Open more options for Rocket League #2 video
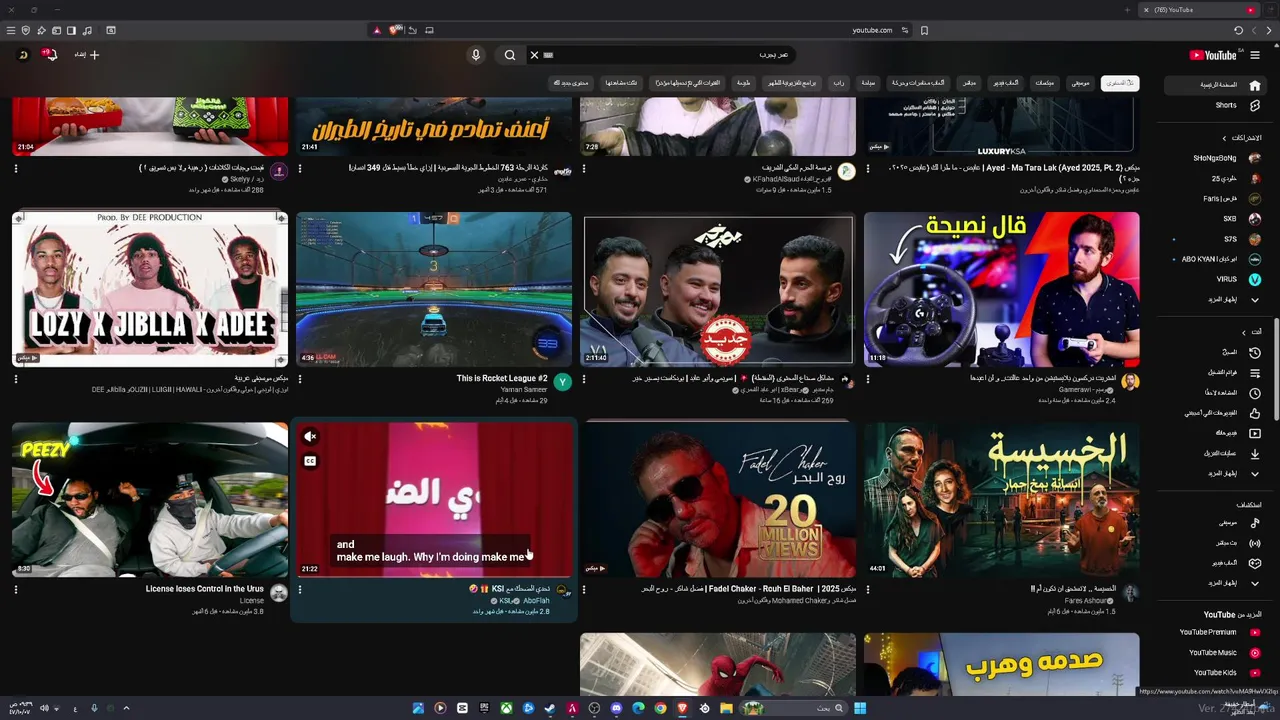Screen dimensions: 1280x720 click(x=300, y=379)
